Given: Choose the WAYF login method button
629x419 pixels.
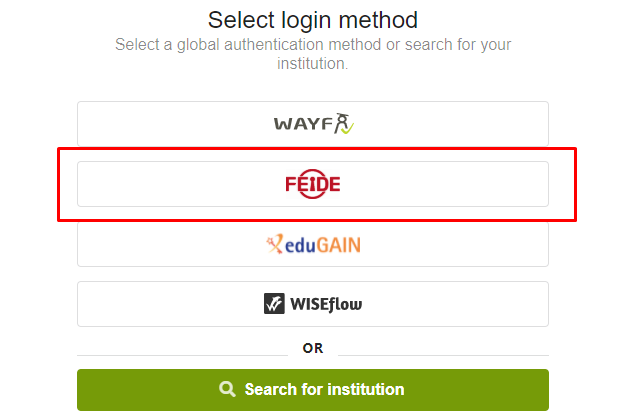Looking at the screenshot, I should click(x=312, y=123).
